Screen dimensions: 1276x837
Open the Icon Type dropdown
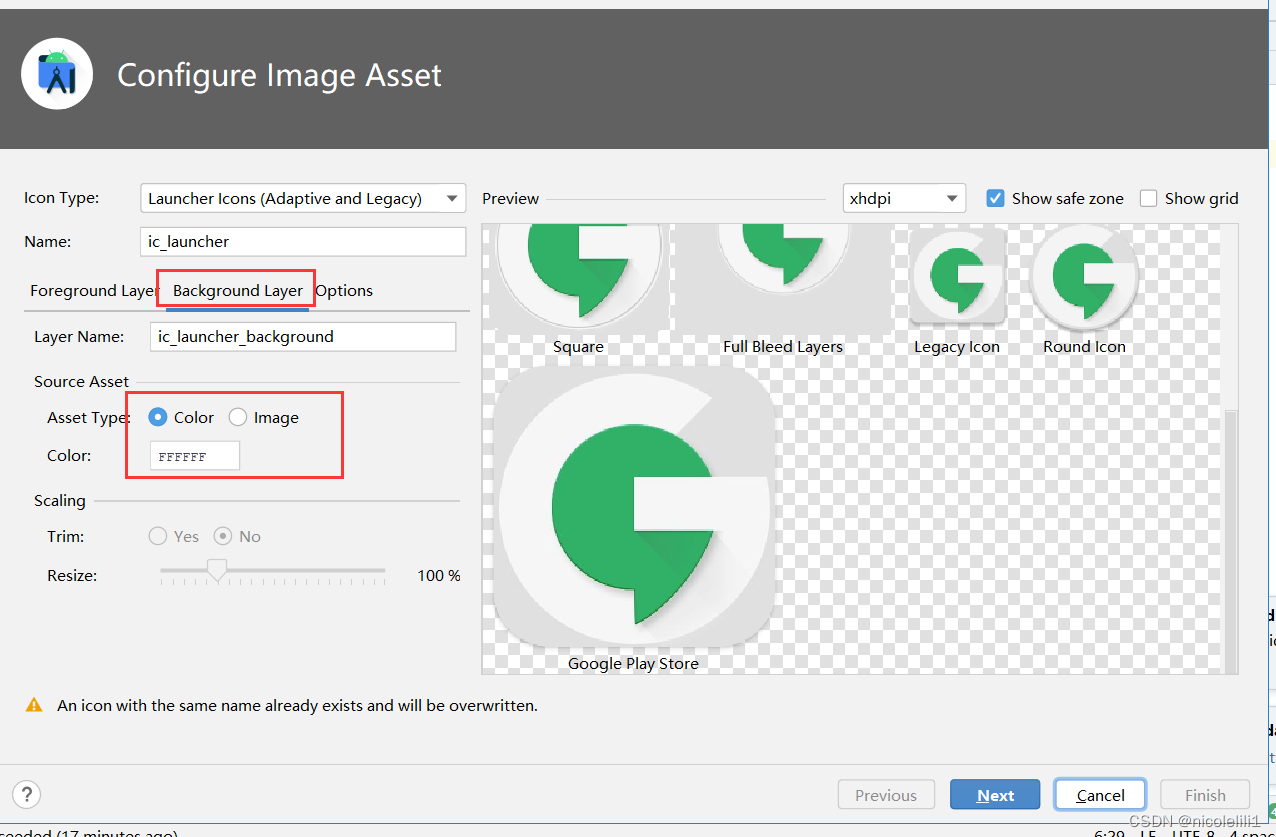[x=303, y=198]
